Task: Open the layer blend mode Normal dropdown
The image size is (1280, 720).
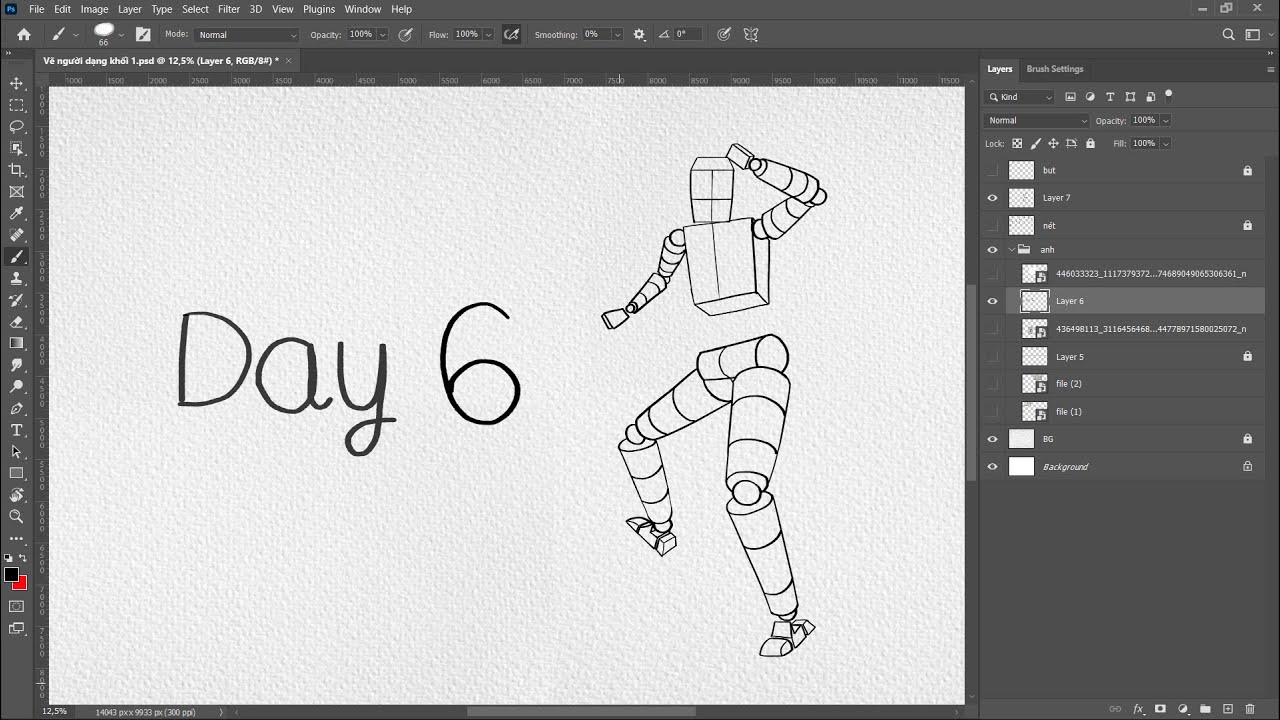Action: pos(1036,121)
